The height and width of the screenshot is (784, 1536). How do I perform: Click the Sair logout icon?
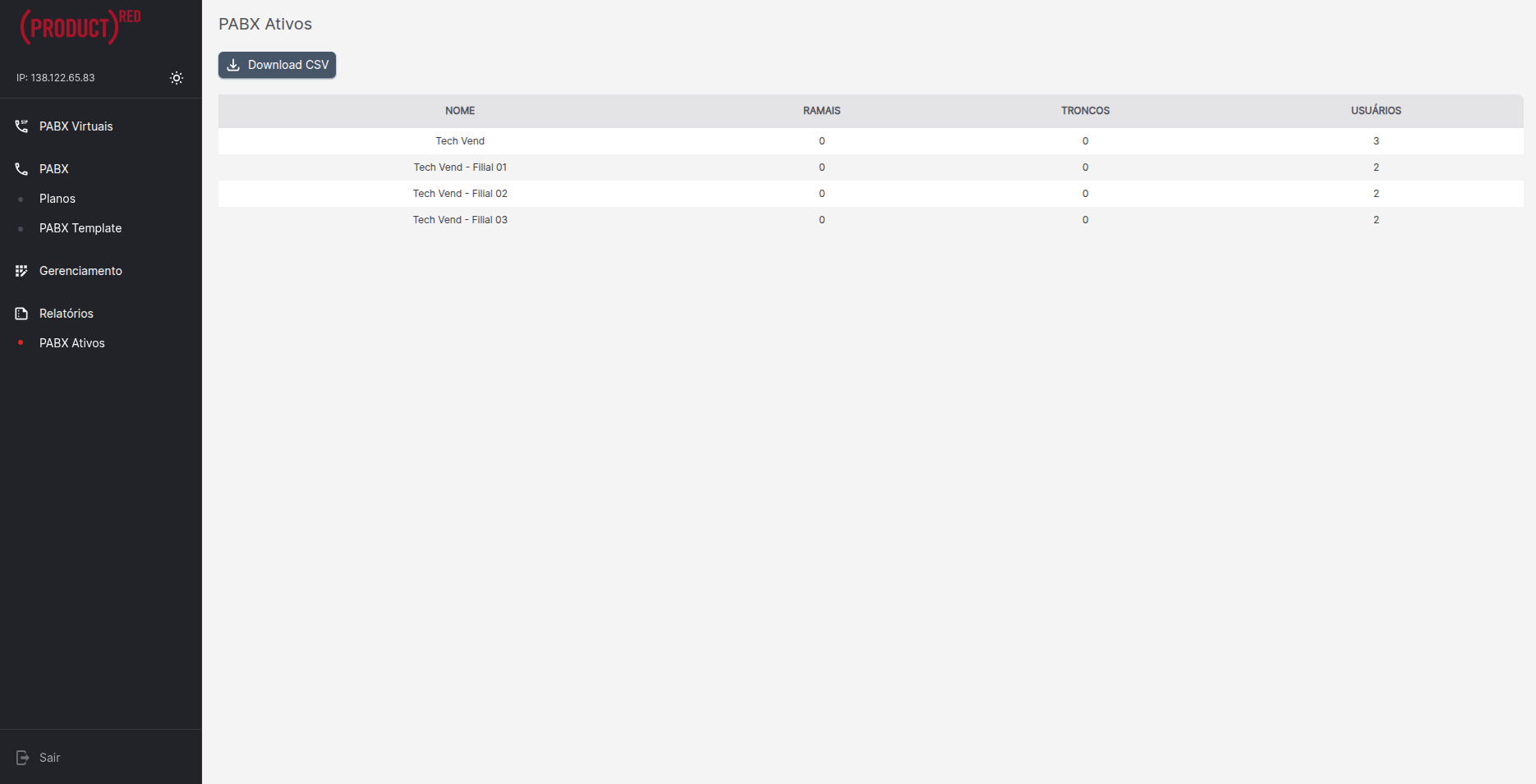22,758
